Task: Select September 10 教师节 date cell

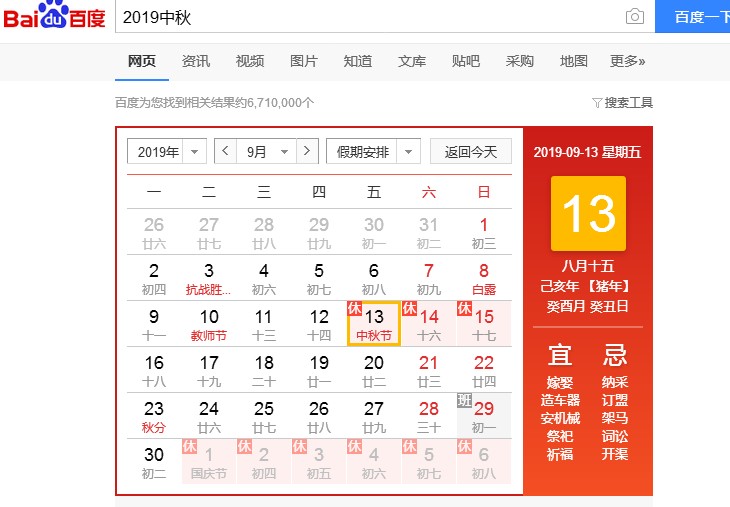Action: tap(209, 324)
